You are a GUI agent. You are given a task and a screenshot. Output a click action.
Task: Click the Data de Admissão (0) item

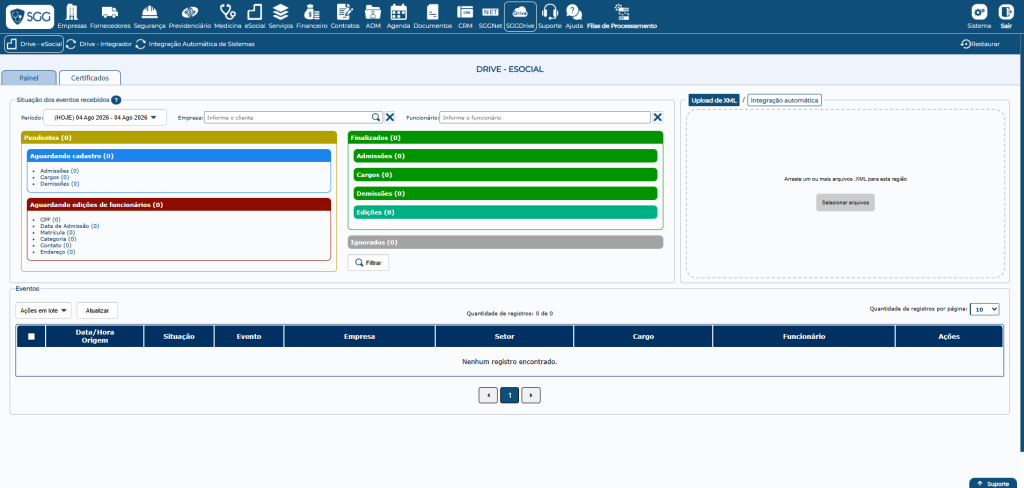(x=69, y=226)
